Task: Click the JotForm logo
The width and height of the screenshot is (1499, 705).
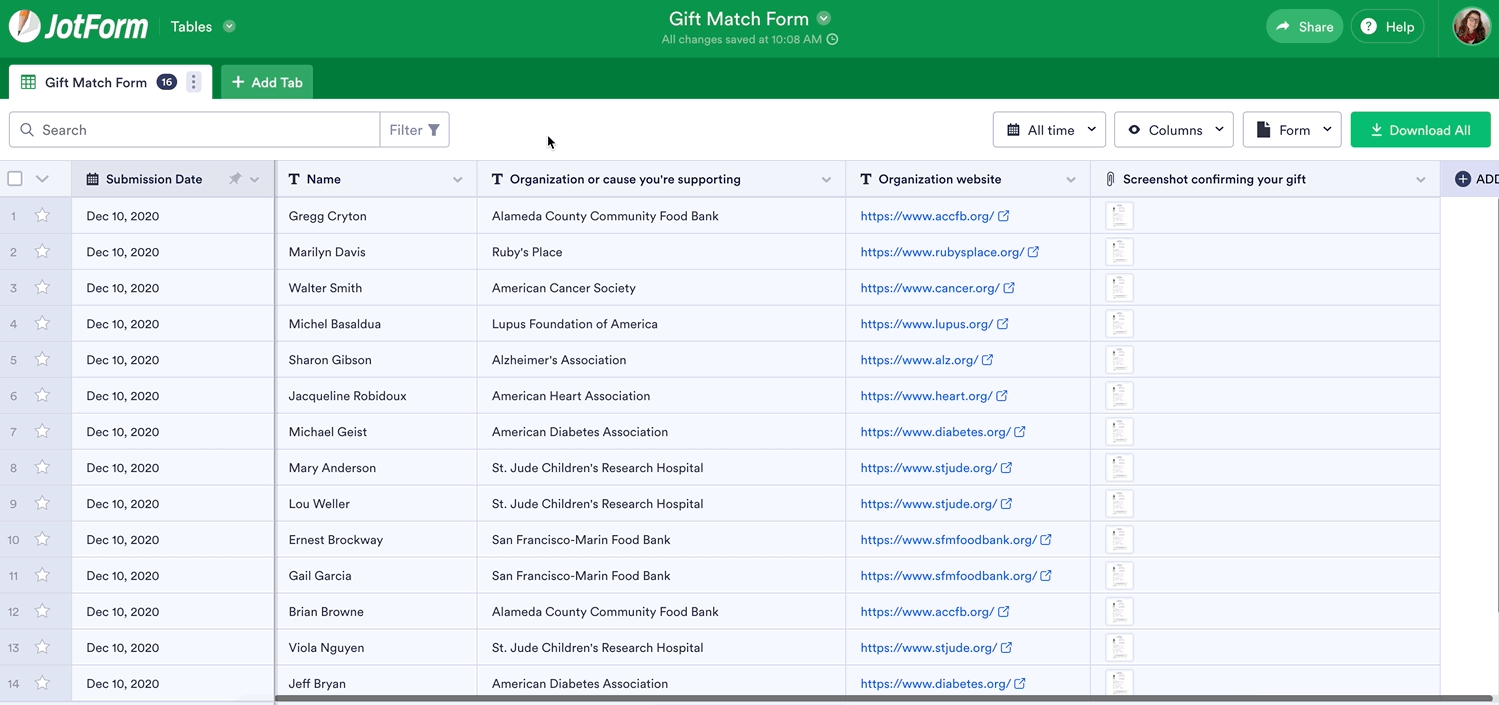Action: point(78,27)
